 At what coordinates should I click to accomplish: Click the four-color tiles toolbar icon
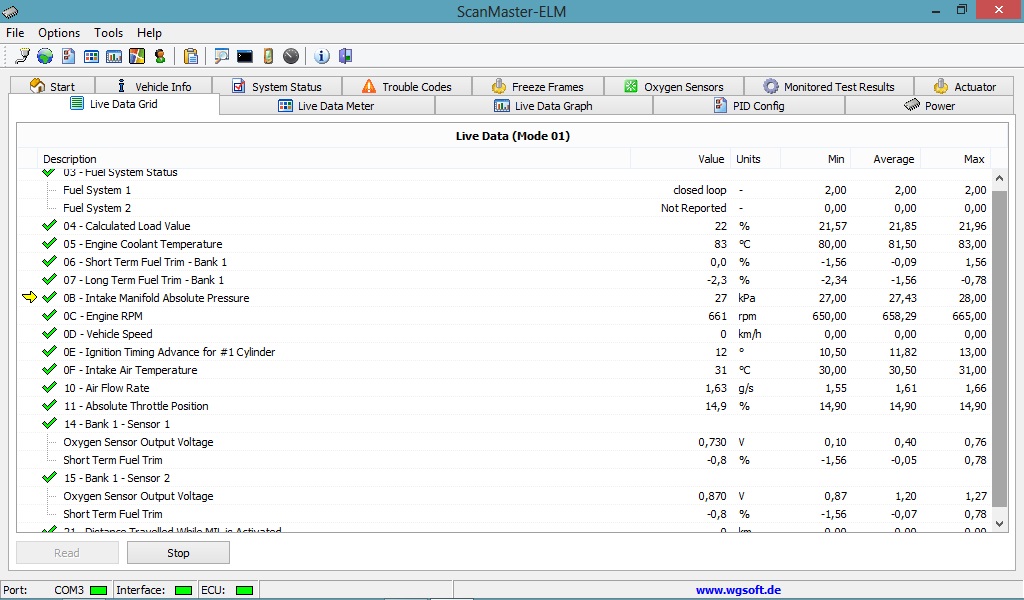coord(136,56)
